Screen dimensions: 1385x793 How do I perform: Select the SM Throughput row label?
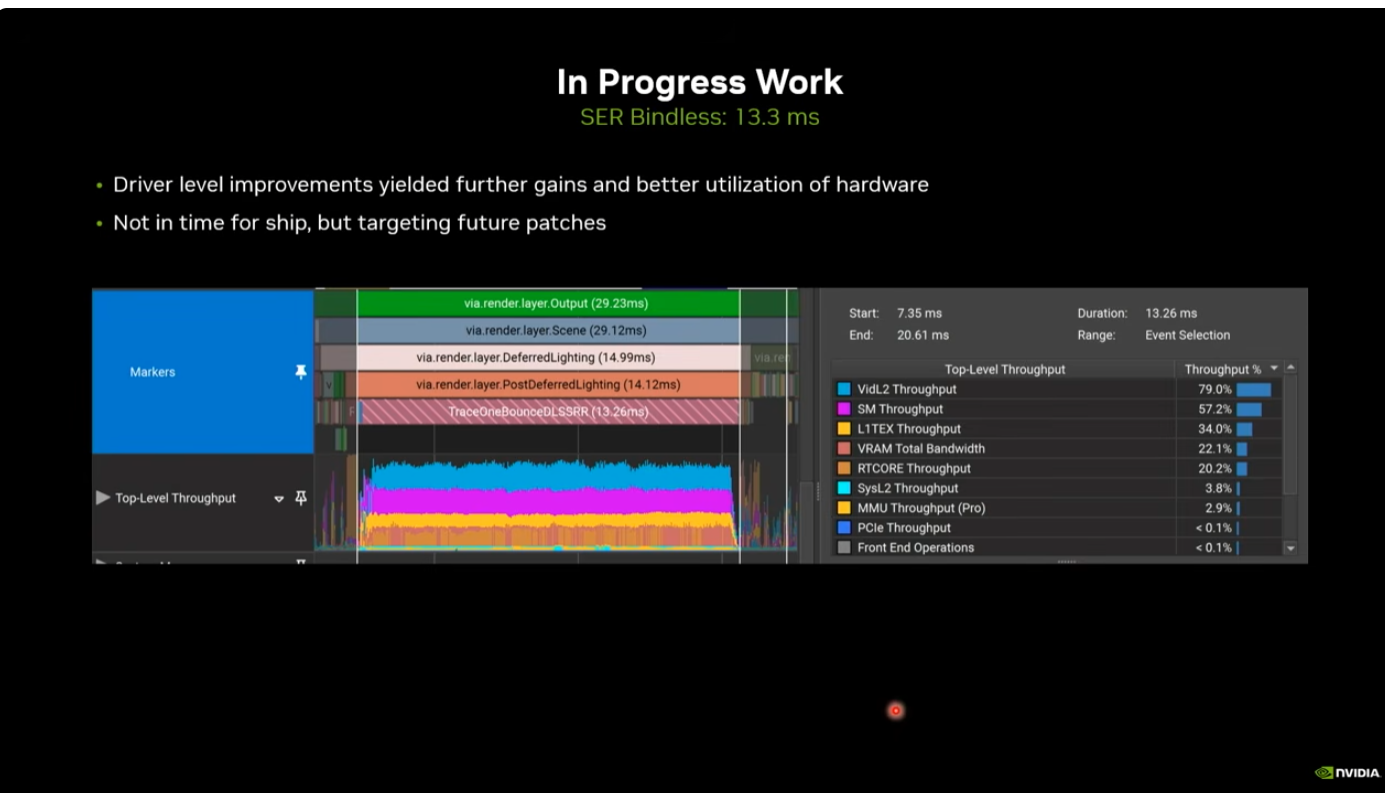900,409
